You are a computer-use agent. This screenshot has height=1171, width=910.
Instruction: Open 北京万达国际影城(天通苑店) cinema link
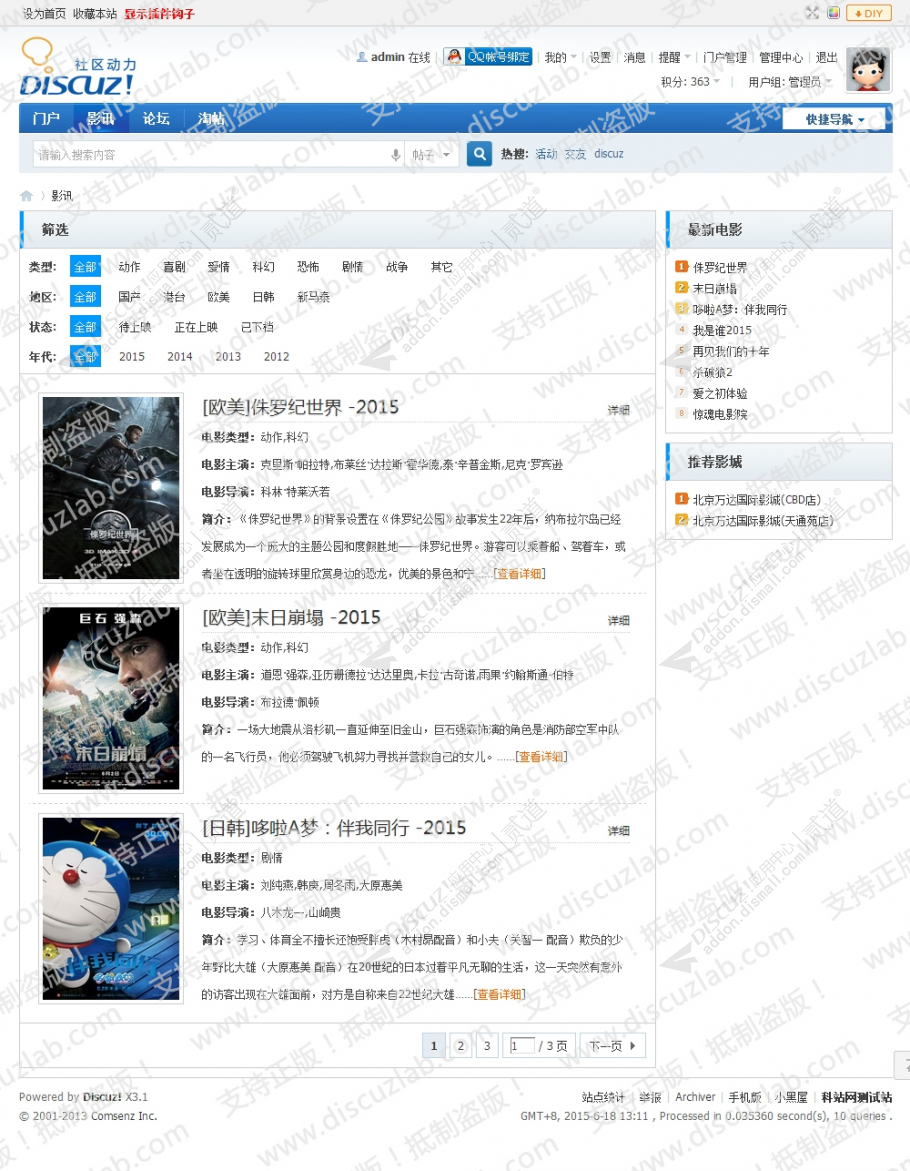pyautogui.click(x=763, y=521)
